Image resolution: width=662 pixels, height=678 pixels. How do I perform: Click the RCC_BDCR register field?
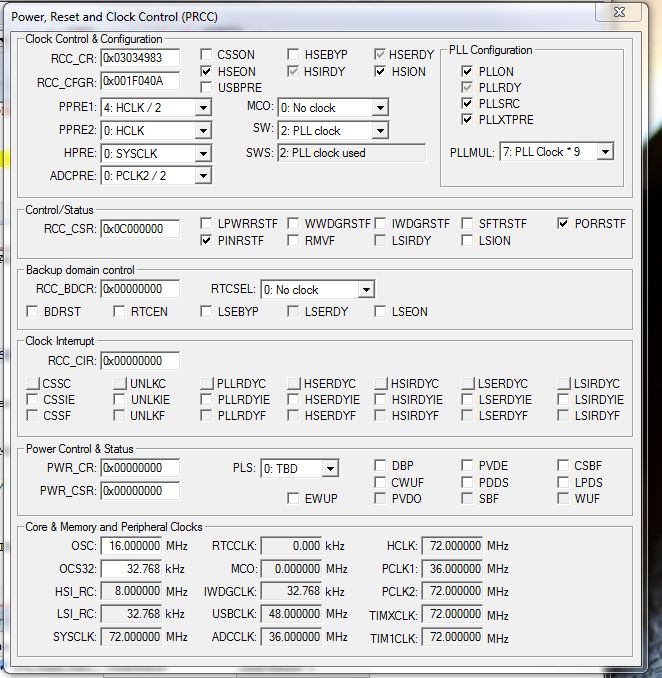(140, 289)
